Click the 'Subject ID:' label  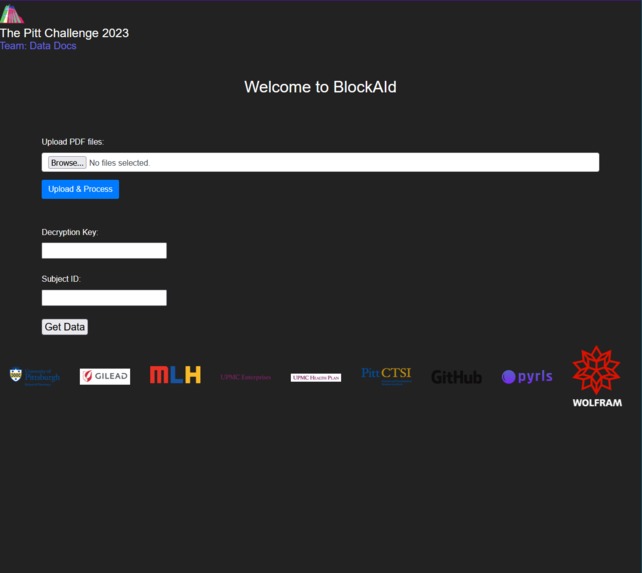(61, 279)
